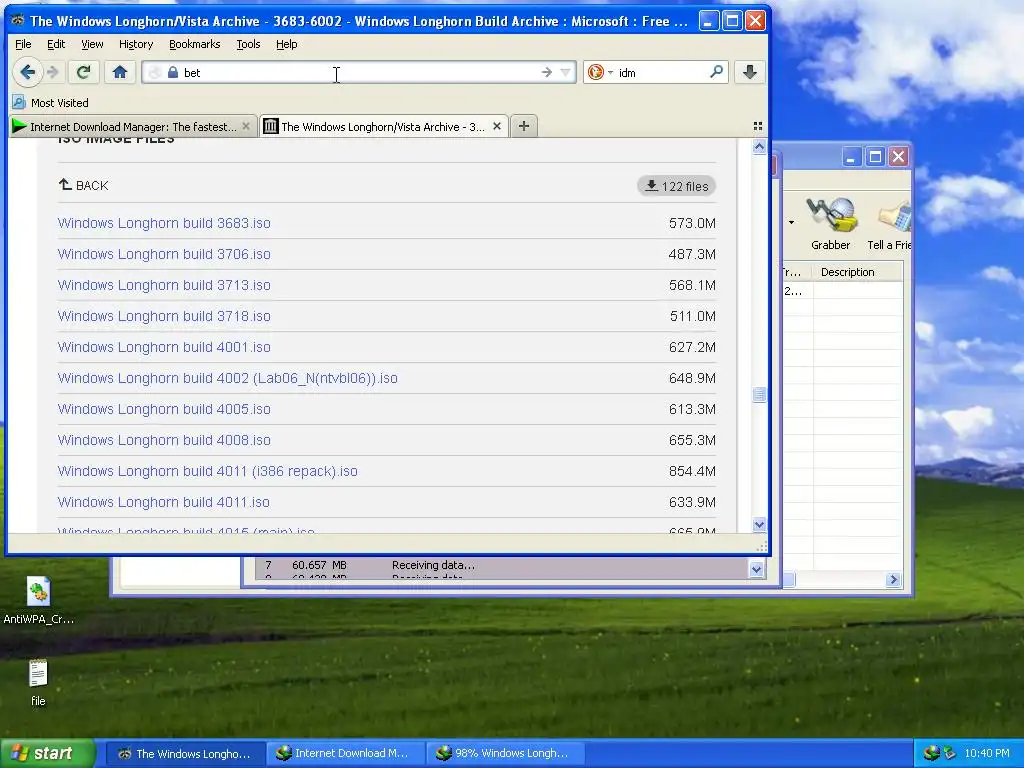Image resolution: width=1024 pixels, height=768 pixels.
Task: Open the Bookmarks menu
Action: (x=195, y=44)
